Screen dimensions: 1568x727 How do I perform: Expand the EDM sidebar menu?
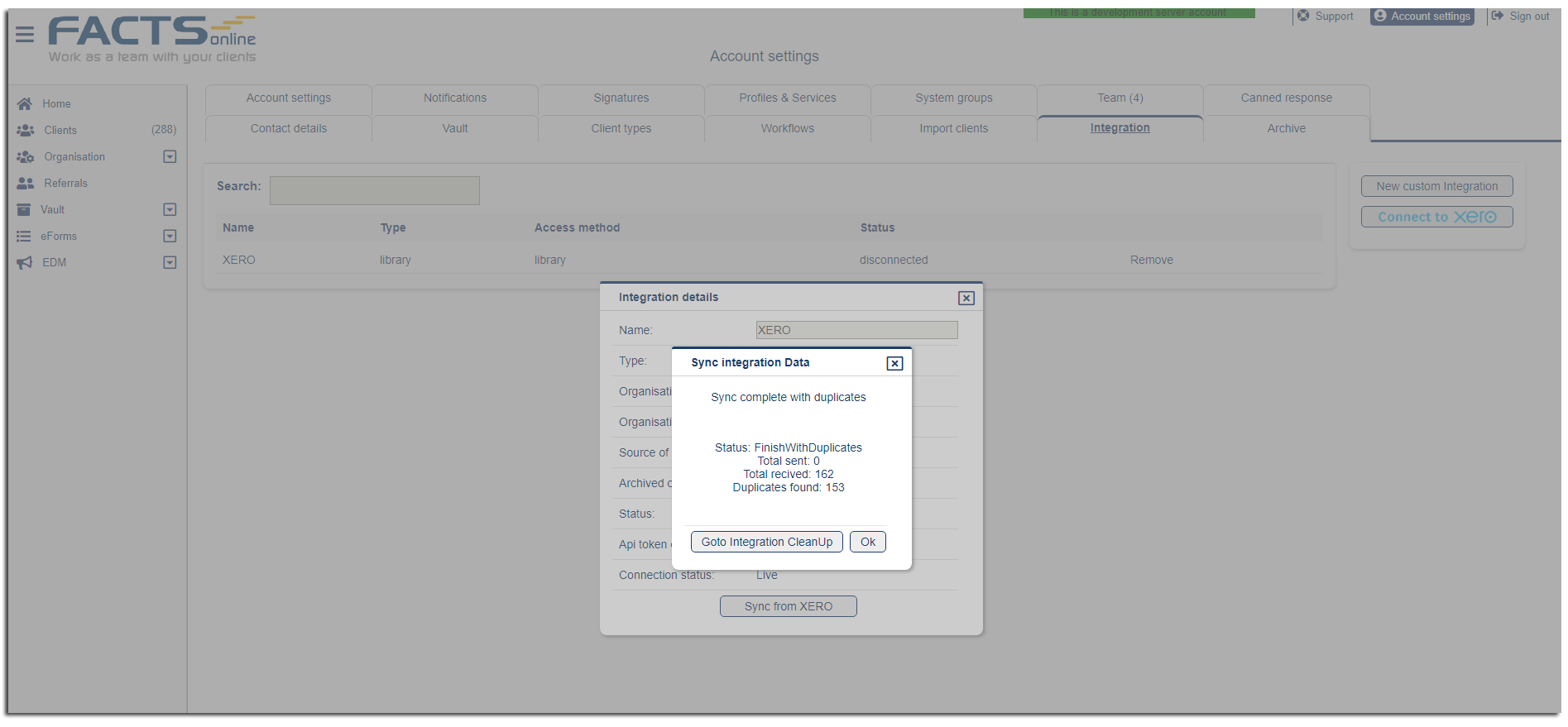pos(170,262)
